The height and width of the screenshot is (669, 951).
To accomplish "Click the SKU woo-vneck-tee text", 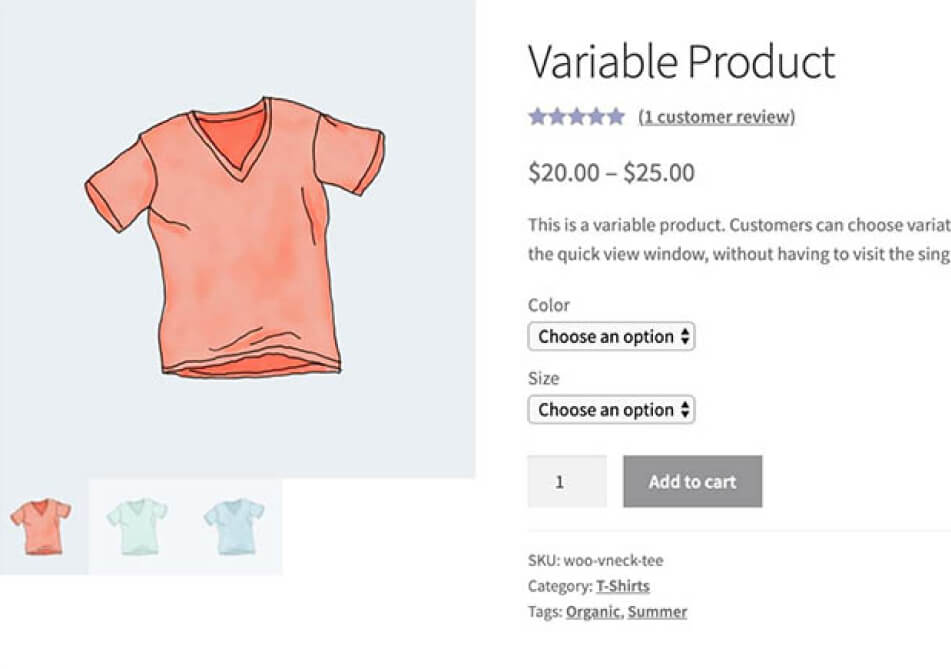I will pos(596,560).
